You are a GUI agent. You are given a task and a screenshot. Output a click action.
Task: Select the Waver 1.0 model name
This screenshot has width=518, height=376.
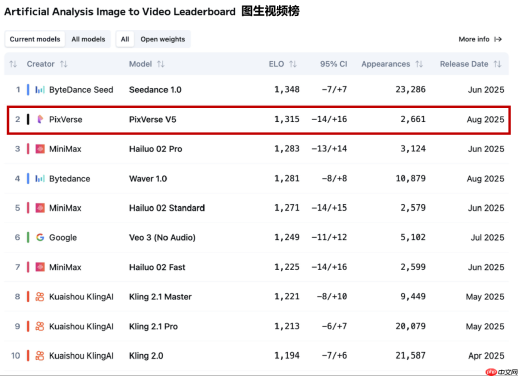click(148, 179)
